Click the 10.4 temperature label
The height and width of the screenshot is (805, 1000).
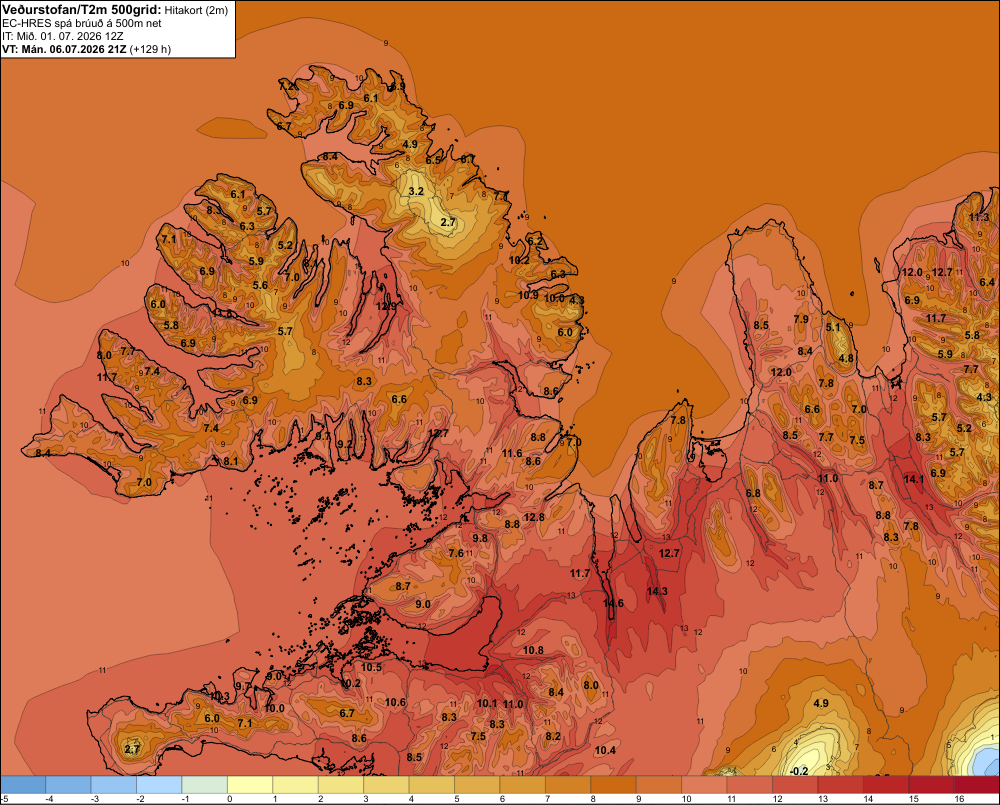pos(605,750)
